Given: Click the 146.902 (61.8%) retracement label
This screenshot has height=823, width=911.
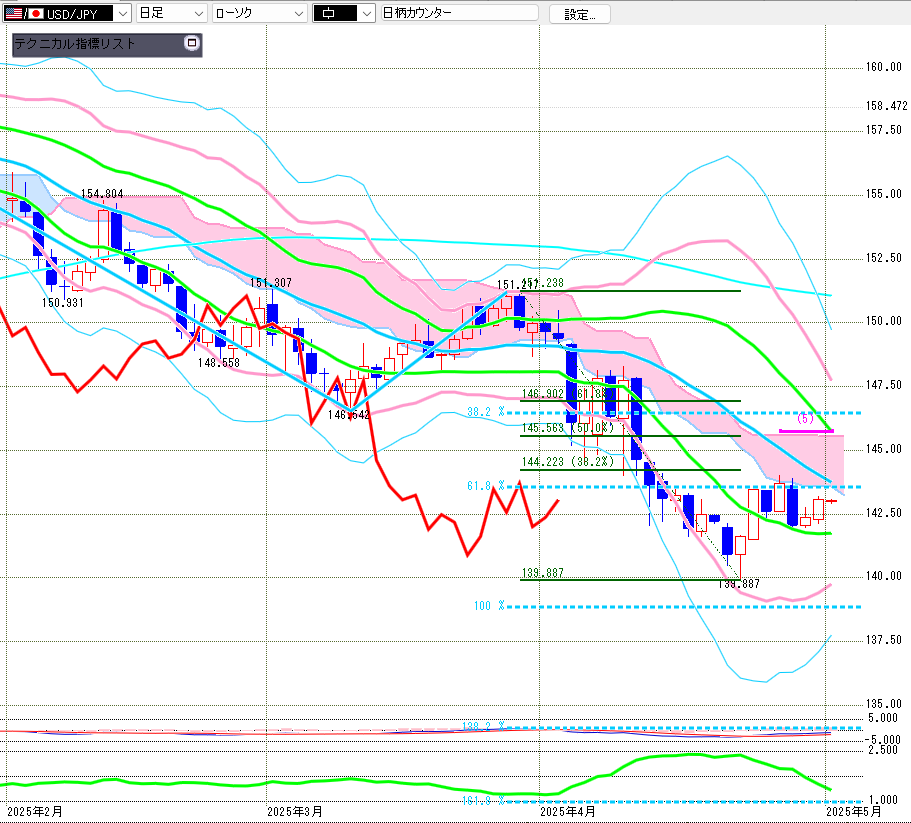Looking at the screenshot, I should point(568,394).
